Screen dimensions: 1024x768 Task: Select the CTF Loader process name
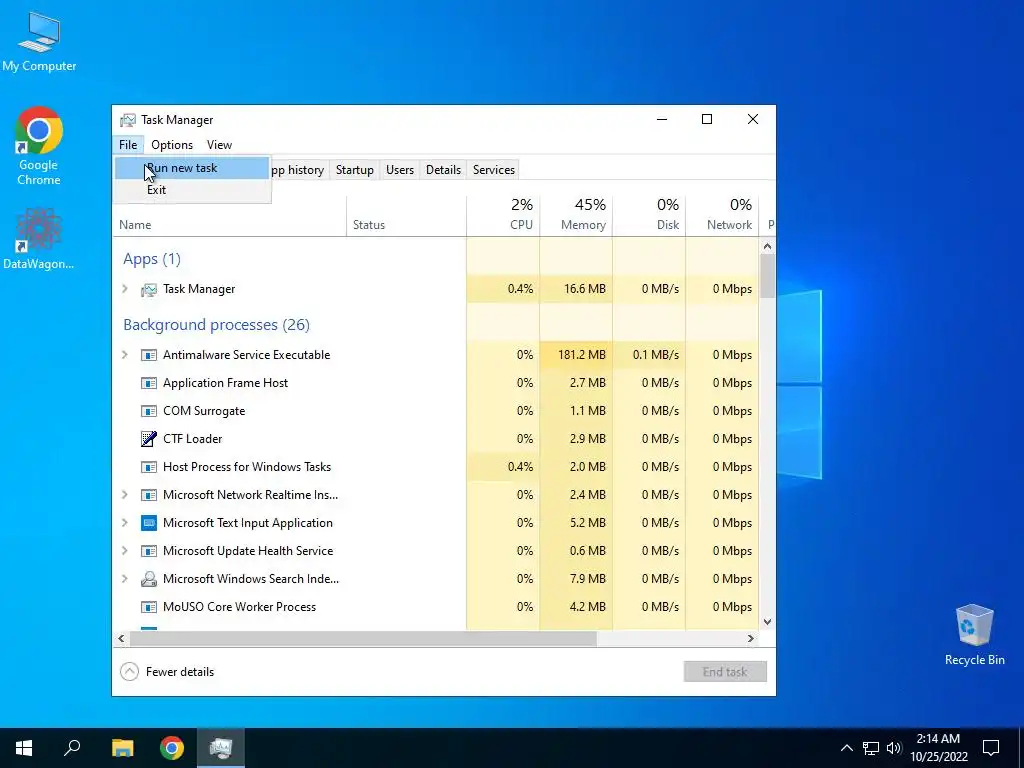pyautogui.click(x=193, y=439)
